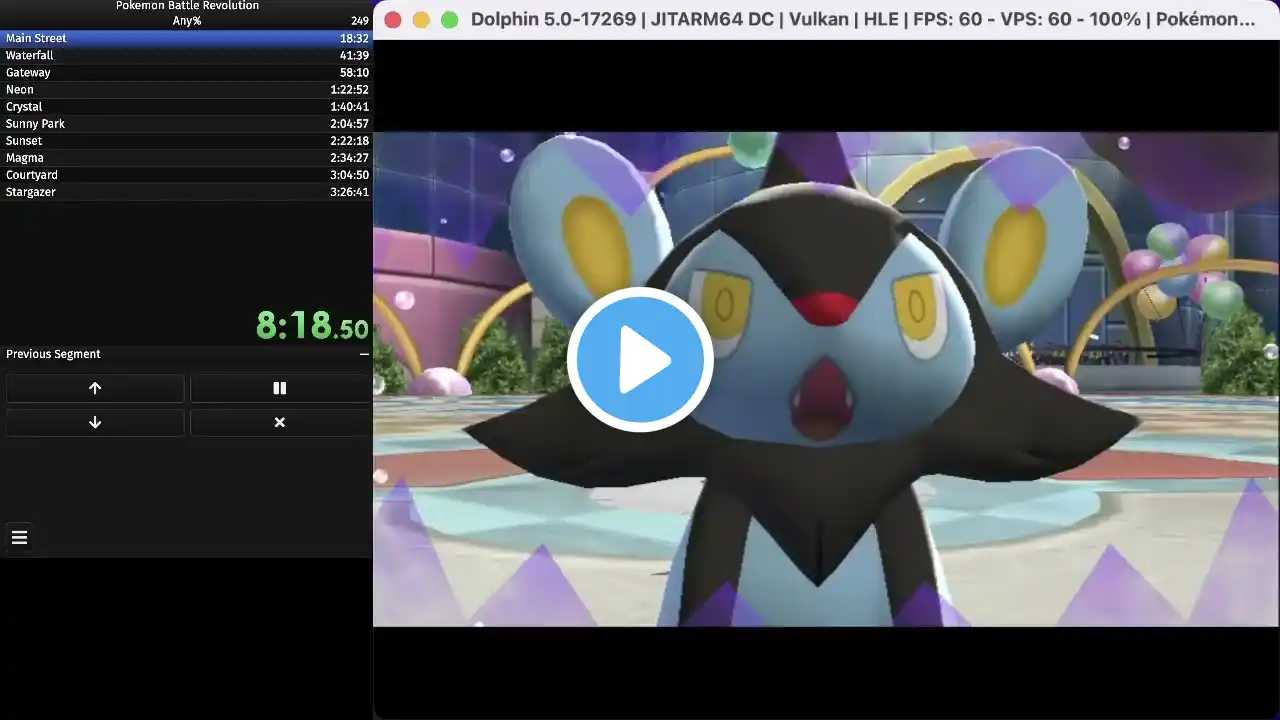Screen dimensions: 1280x720
Task: Click the Any% category label
Action: click(x=187, y=21)
